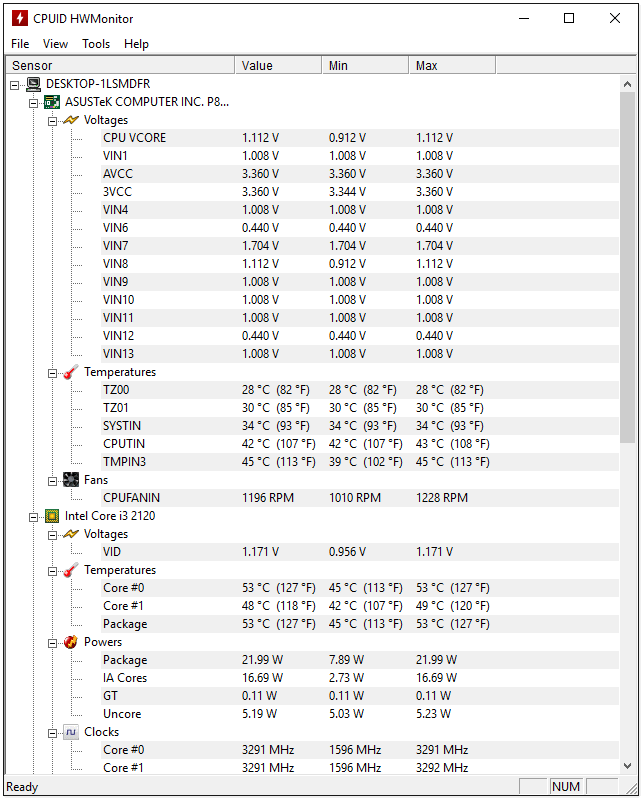
Task: Open the View menu
Action: coord(55,44)
